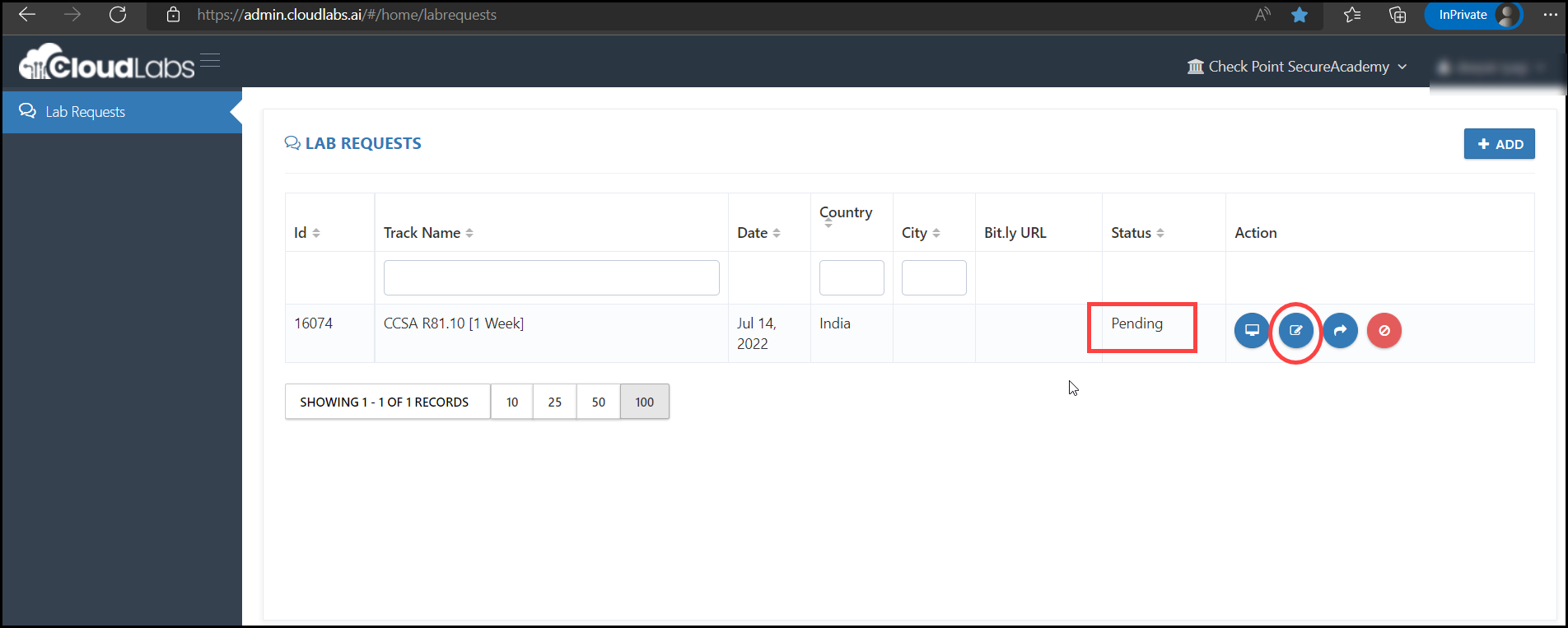Expand the Check Point SecureAcademy dropdown

click(1297, 67)
